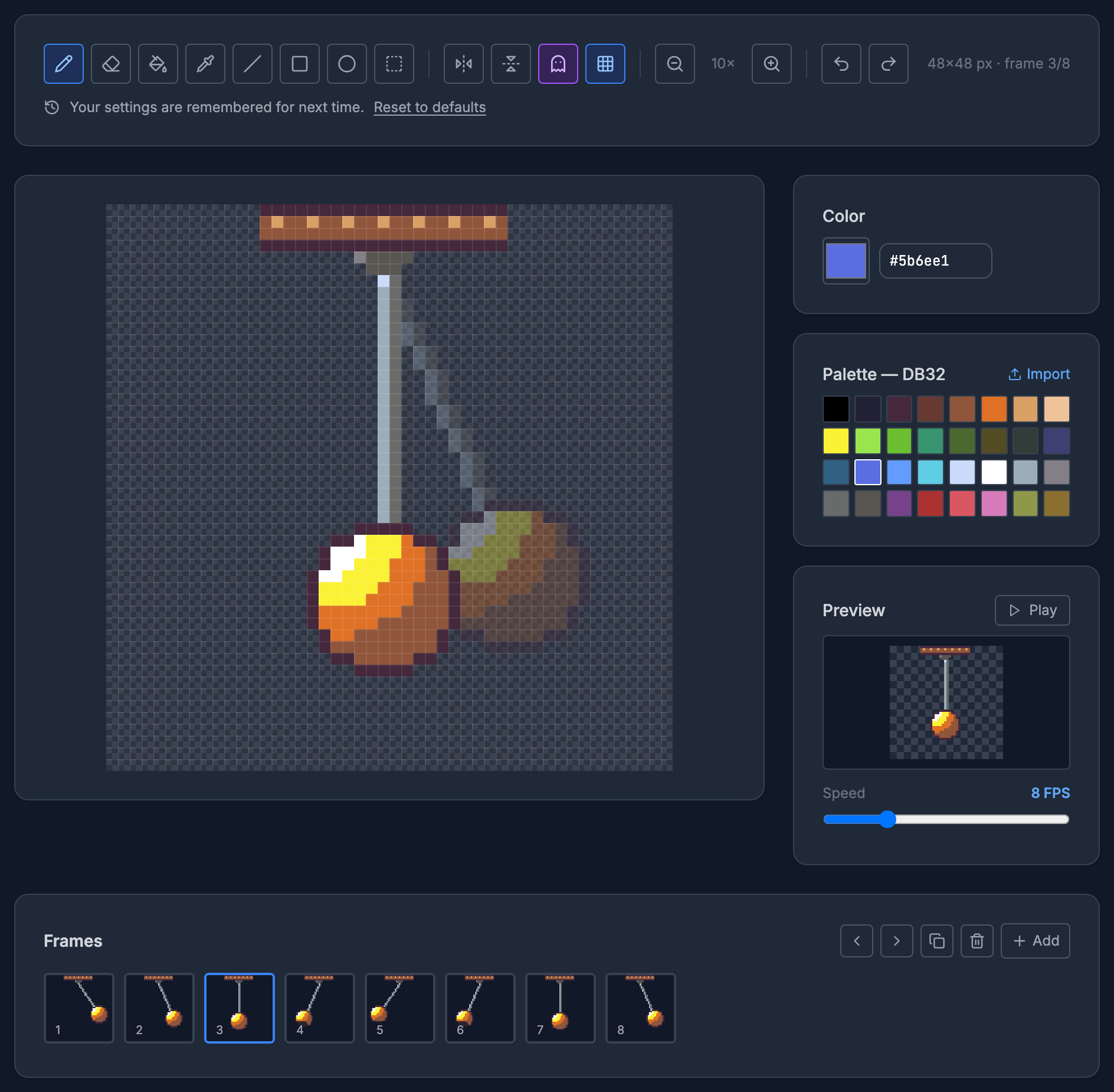Zoom out of the canvas

point(675,64)
